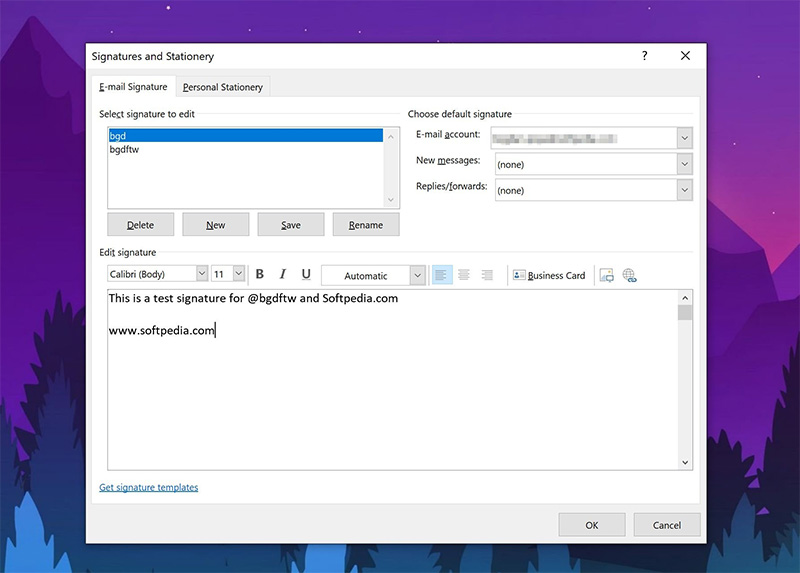Screen dimensions: 800x573
Task: Toggle underline formatting
Action: pyautogui.click(x=306, y=275)
